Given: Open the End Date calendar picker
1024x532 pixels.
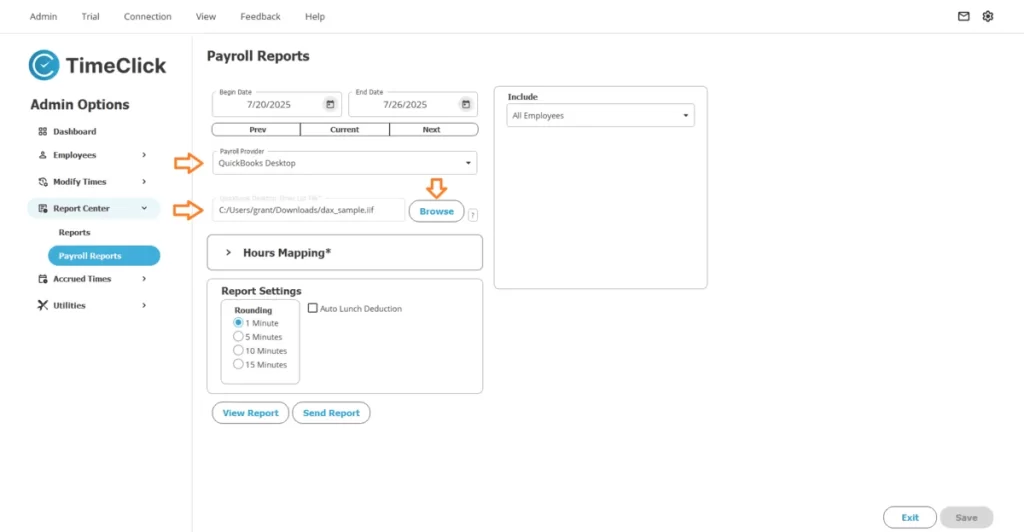Looking at the screenshot, I should (466, 104).
